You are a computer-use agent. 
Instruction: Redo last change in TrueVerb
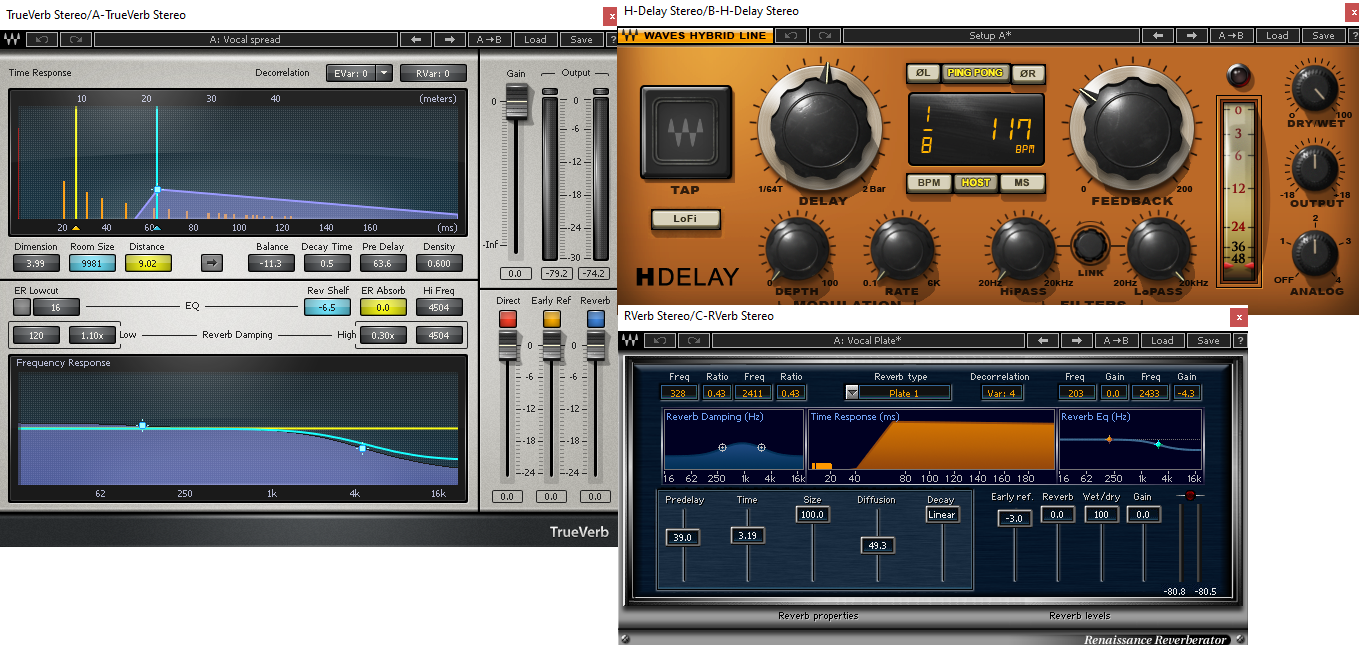[x=76, y=40]
